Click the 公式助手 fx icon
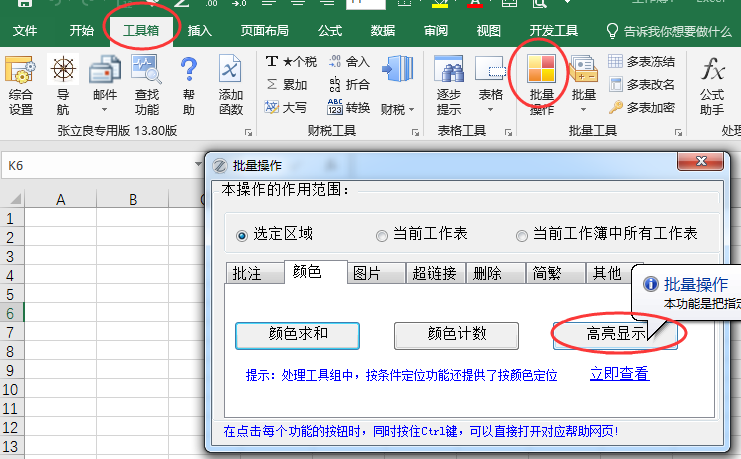The width and height of the screenshot is (741, 459). 712,72
